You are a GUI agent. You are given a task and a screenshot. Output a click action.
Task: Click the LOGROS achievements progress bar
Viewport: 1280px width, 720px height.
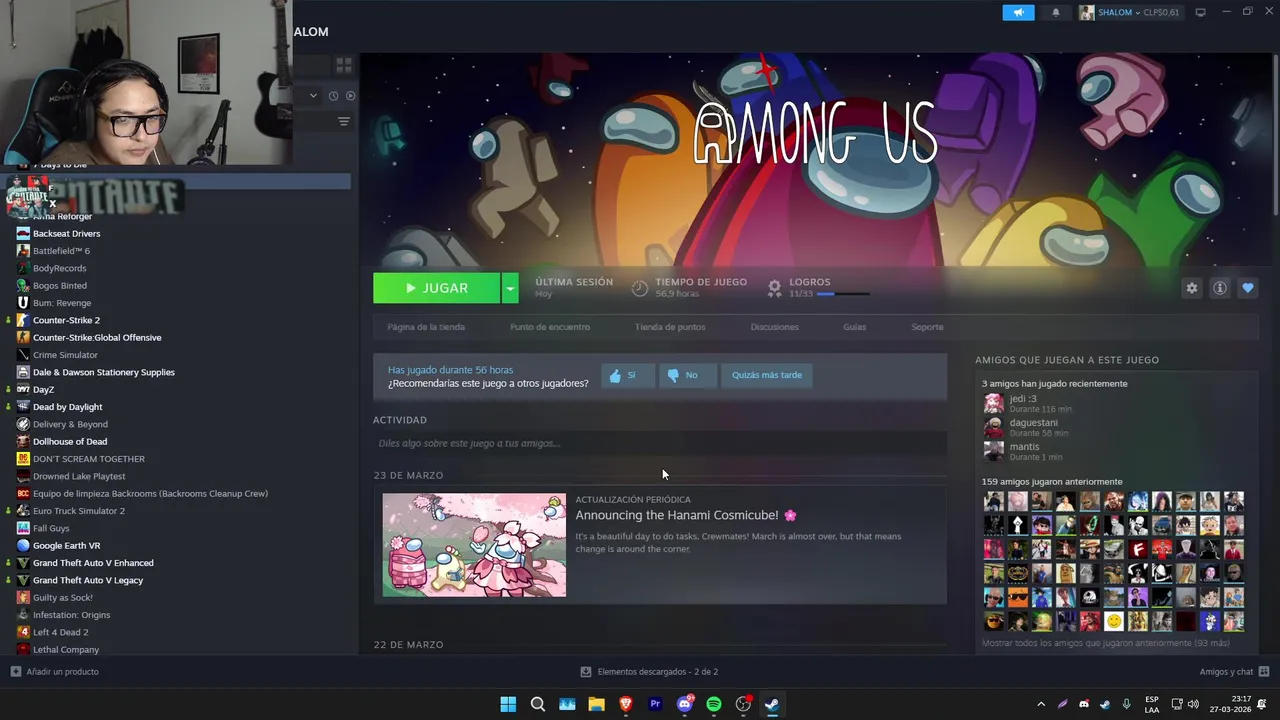[843, 294]
